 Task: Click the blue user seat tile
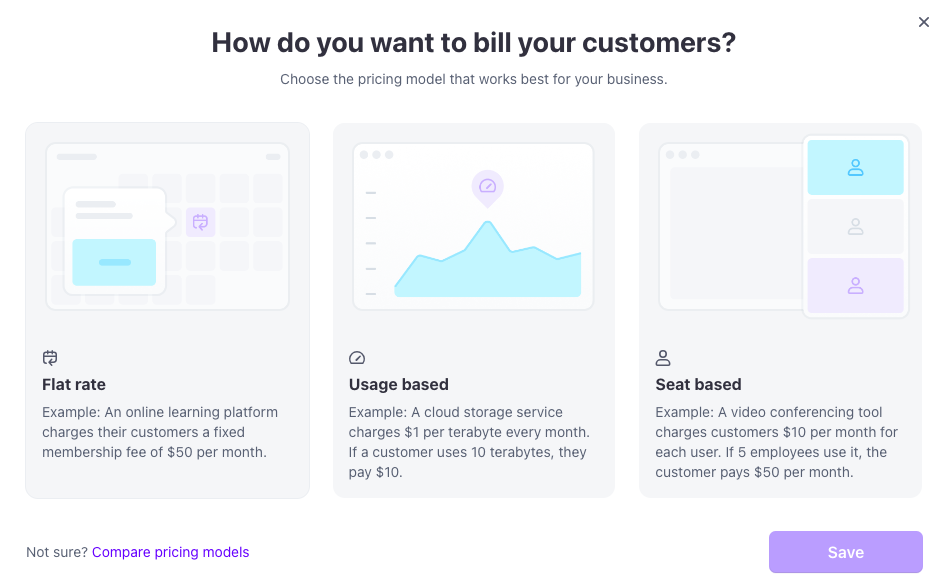coord(855,168)
